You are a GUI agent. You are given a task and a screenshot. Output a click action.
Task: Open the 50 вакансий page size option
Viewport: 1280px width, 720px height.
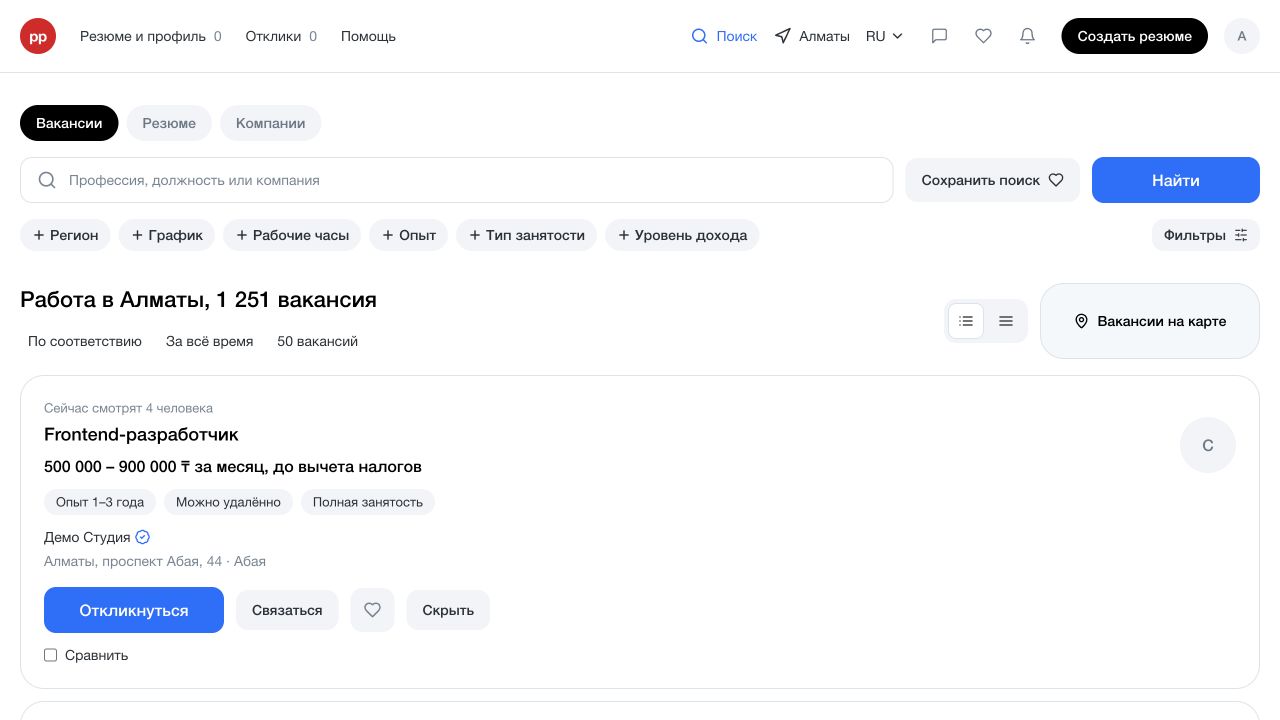tap(317, 341)
